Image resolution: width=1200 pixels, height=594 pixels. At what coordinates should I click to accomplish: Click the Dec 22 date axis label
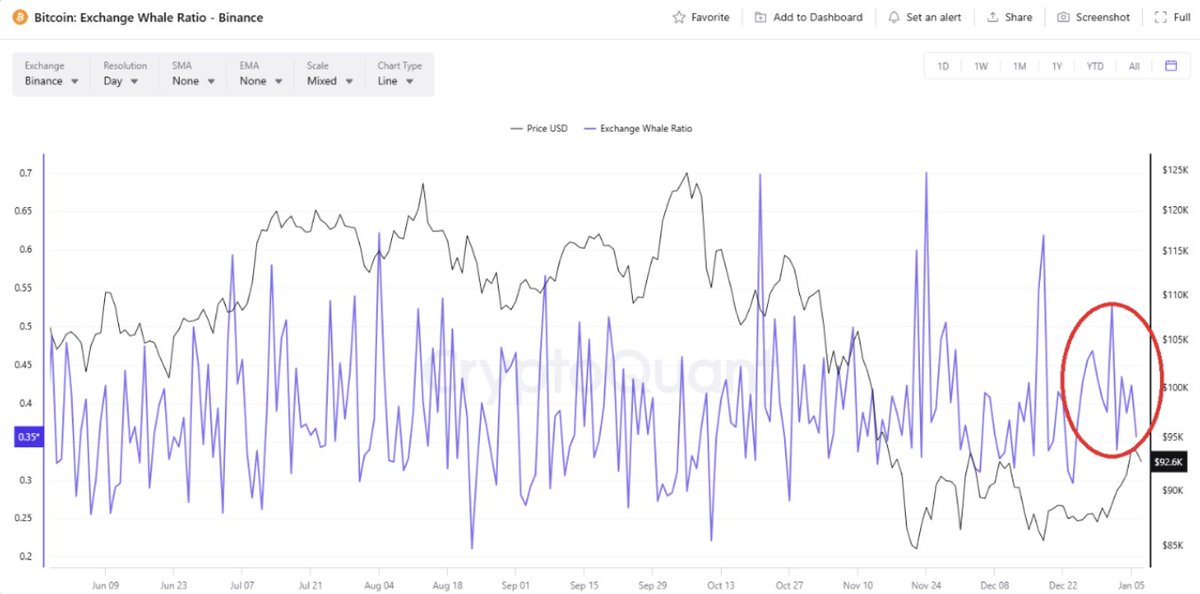1063,585
